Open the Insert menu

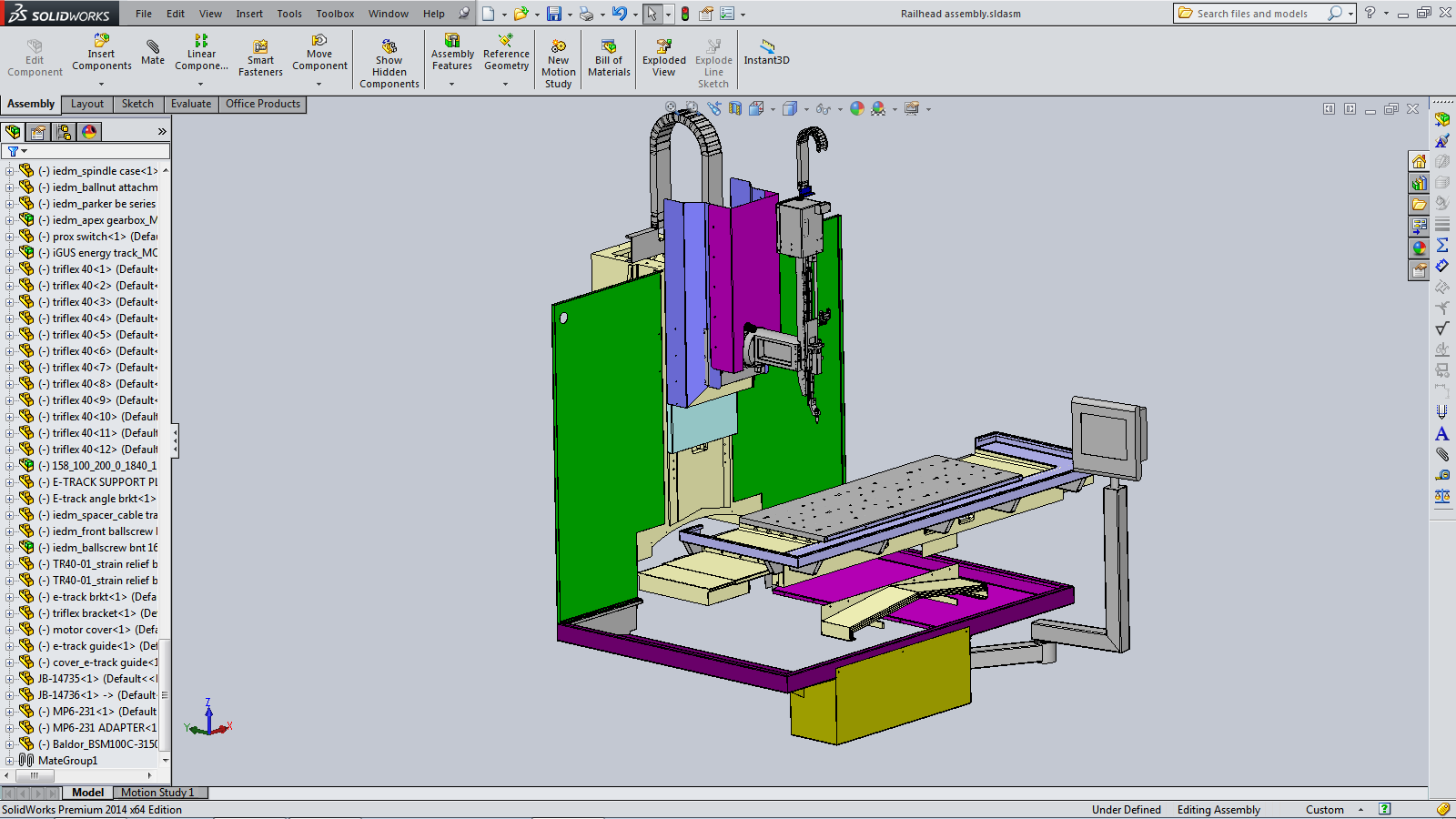249,14
